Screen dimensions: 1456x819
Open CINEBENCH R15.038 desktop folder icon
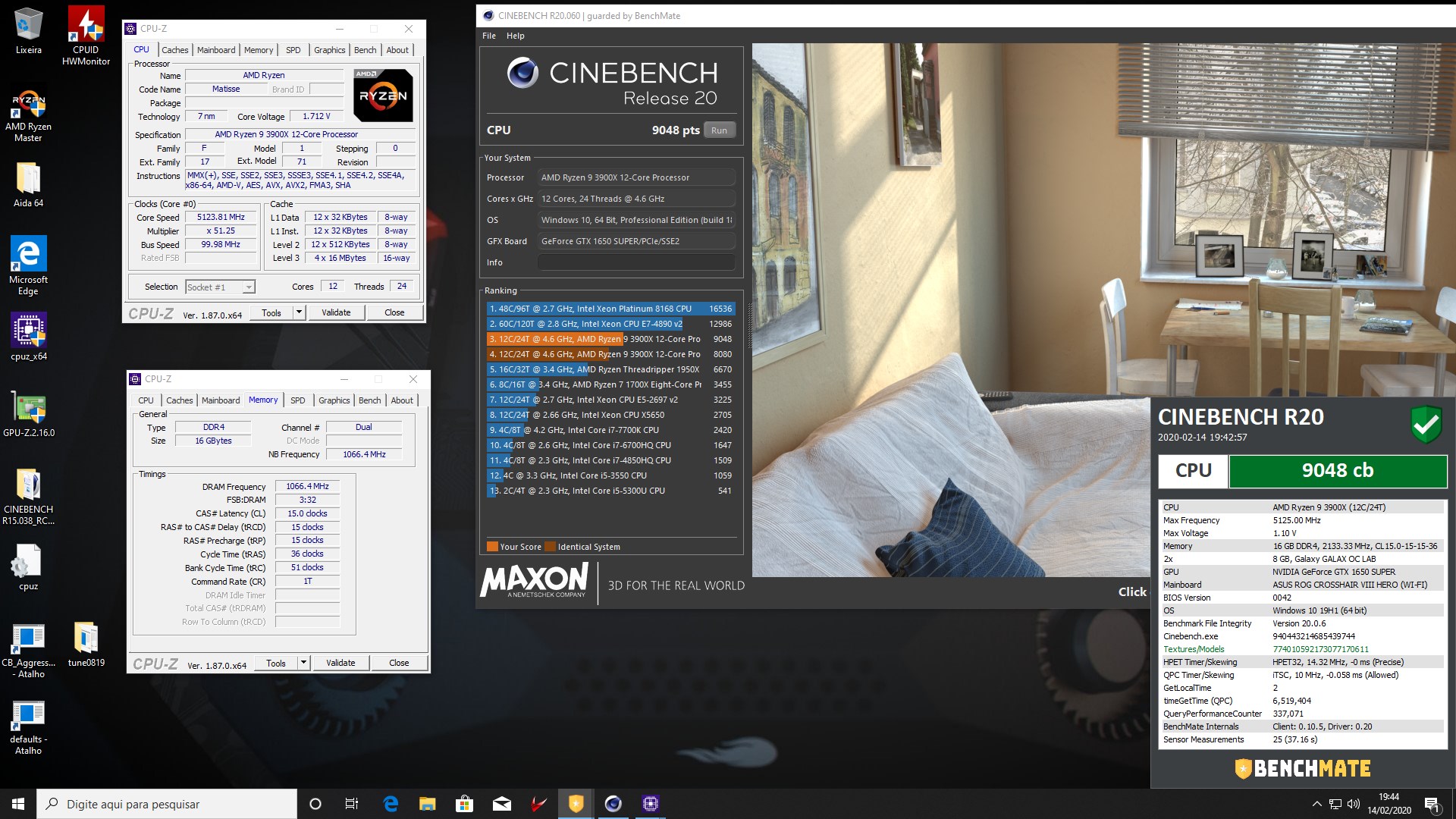[28, 497]
